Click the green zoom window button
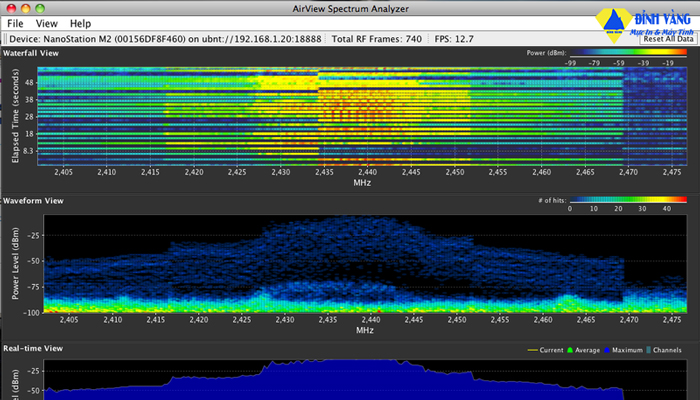The image size is (700, 400). tap(40, 8)
